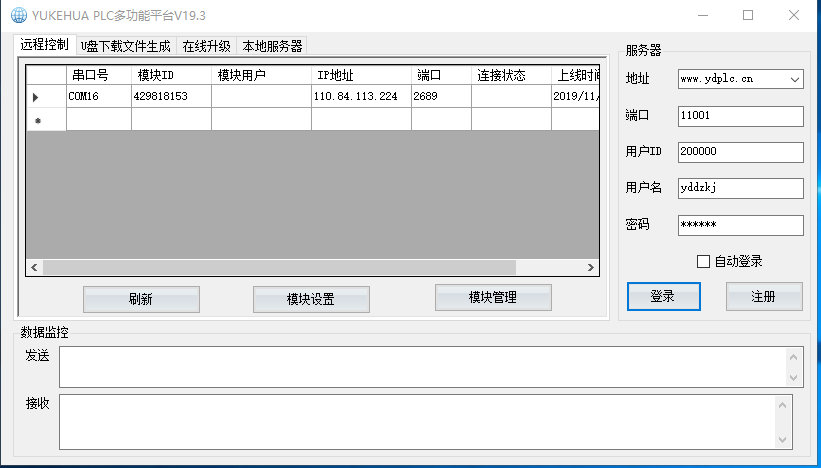Viewport: 821px width, 468px height.
Task: Click the up arrow in the 发送 box scrollbar
Action: [795, 356]
